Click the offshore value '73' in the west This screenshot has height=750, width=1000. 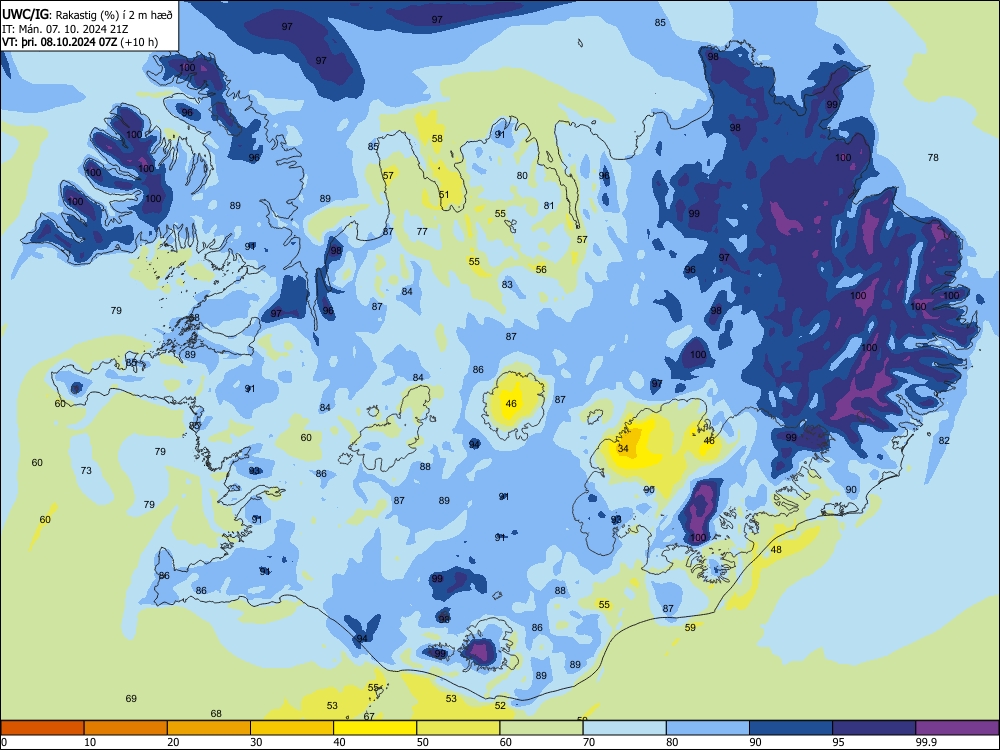(86, 470)
